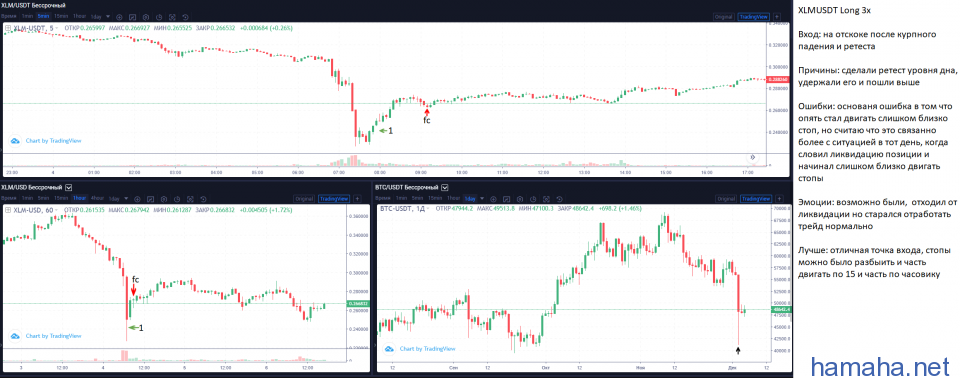This screenshot has width=960, height=378.
Task: Select 5min timeframe in XLM/USDT chart
Action: point(43,17)
